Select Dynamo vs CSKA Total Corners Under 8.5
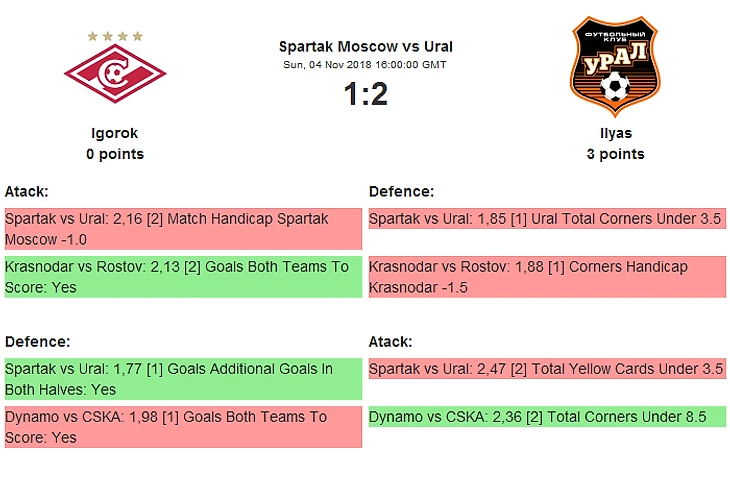Image resolution: width=730 pixels, height=480 pixels. click(x=547, y=417)
